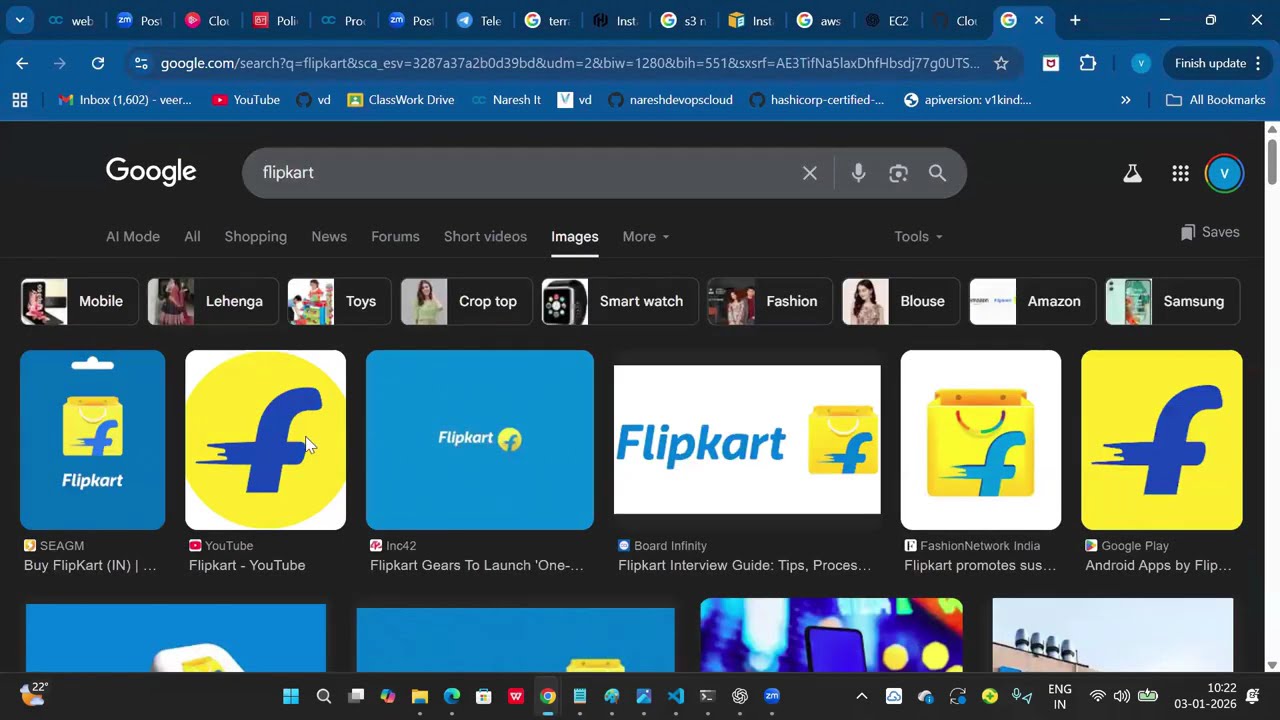Image resolution: width=1280 pixels, height=720 pixels.
Task: Open Zoom from the taskbar
Action: coord(772,696)
